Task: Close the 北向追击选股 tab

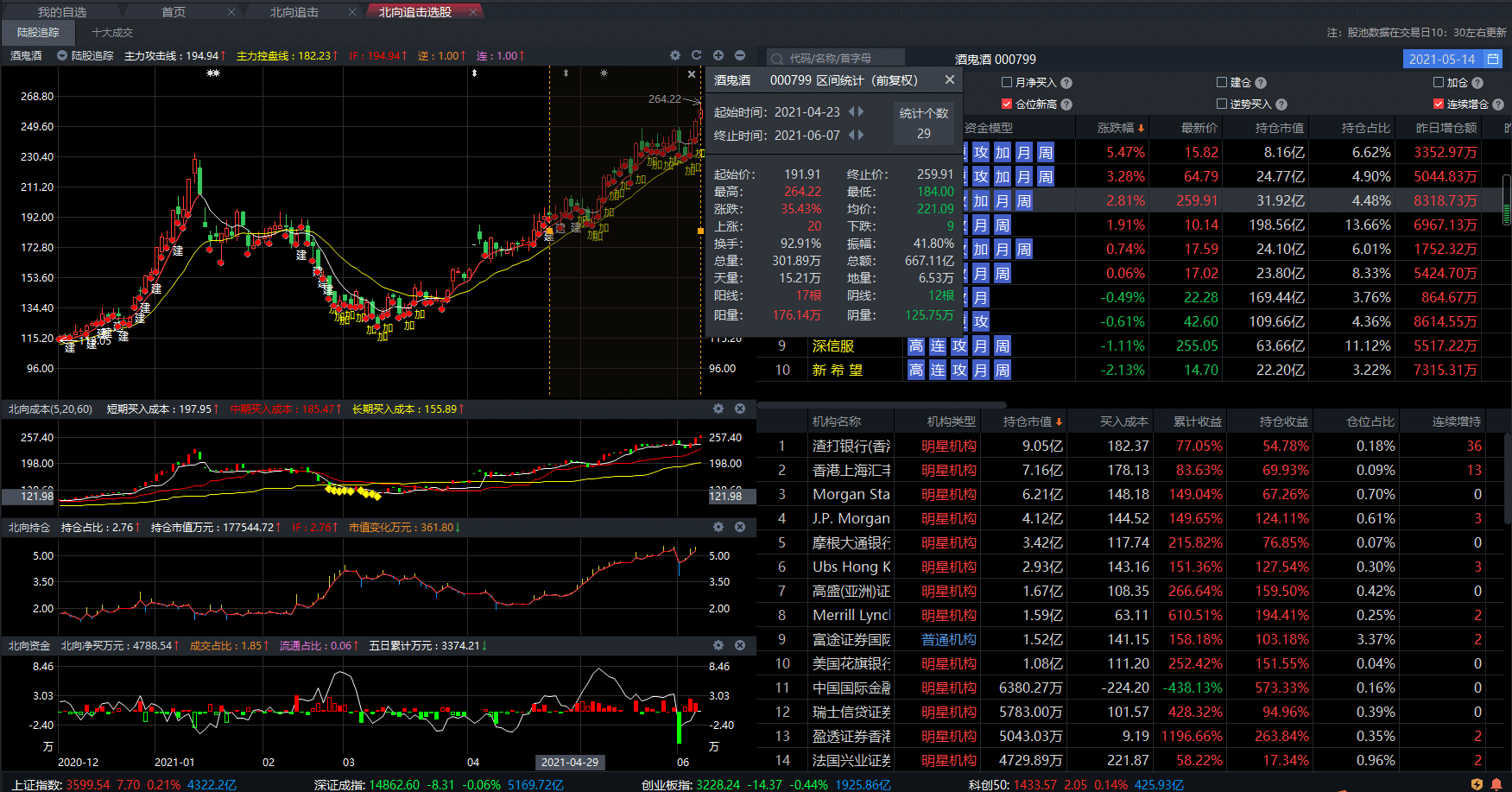Action: [473, 12]
